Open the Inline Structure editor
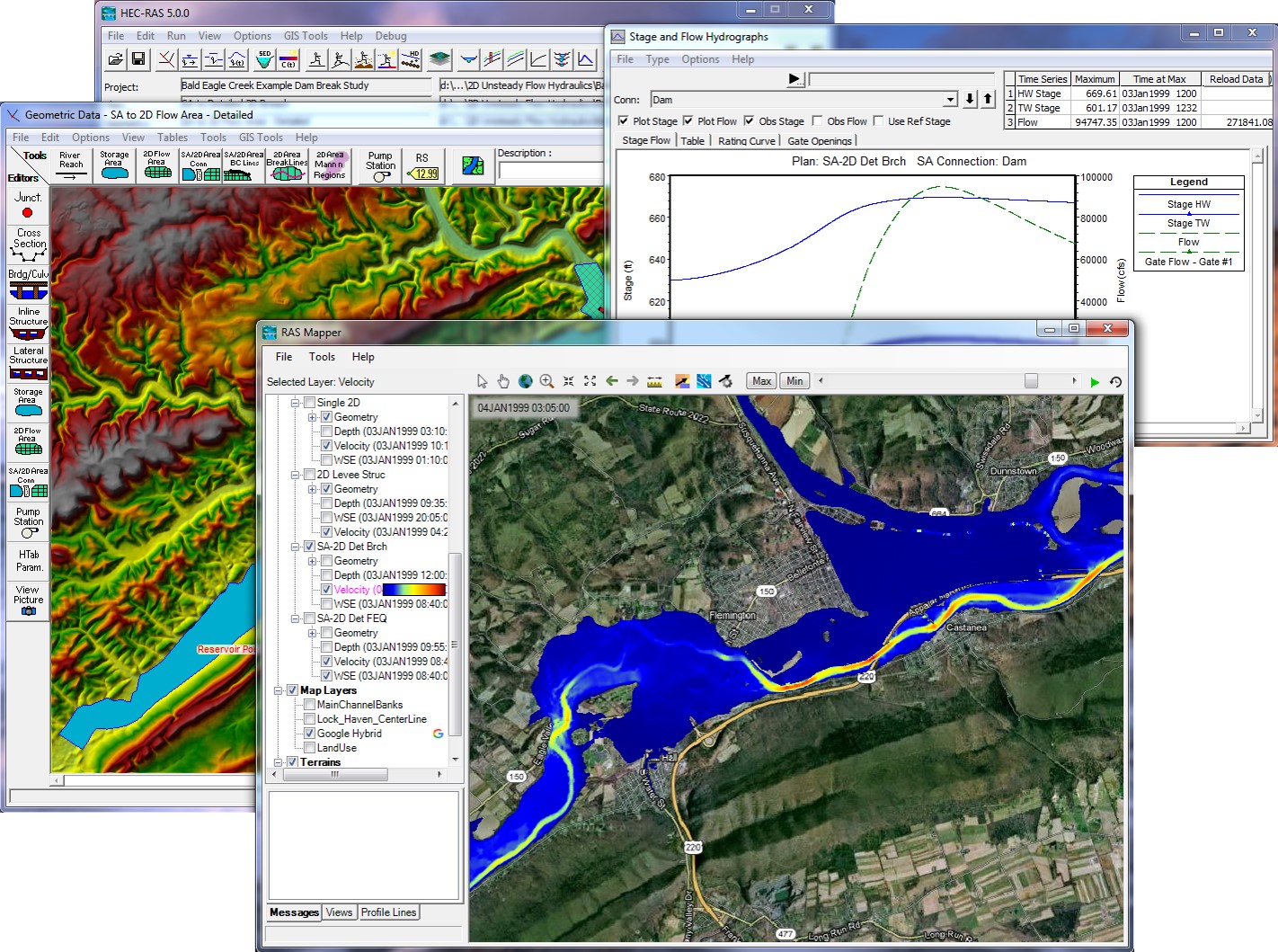This screenshot has height=952, width=1278. pyautogui.click(x=28, y=324)
